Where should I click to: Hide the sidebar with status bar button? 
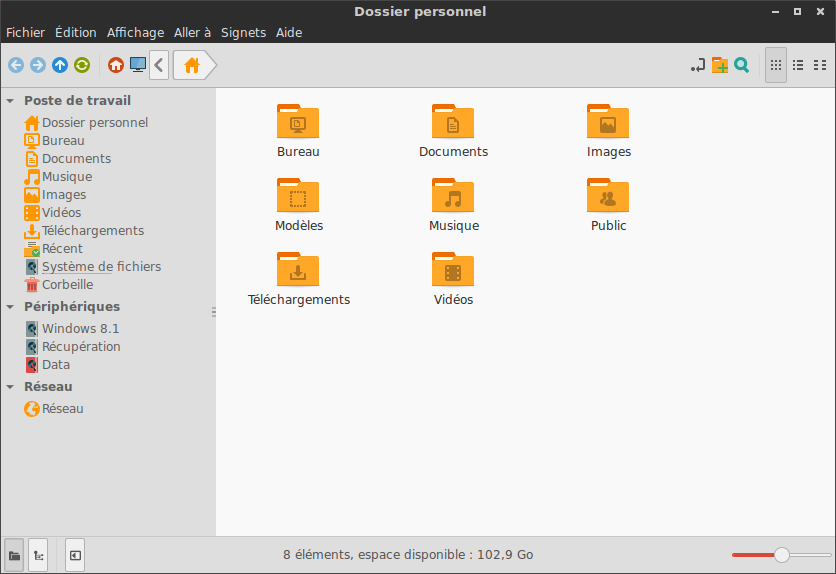[75, 556]
